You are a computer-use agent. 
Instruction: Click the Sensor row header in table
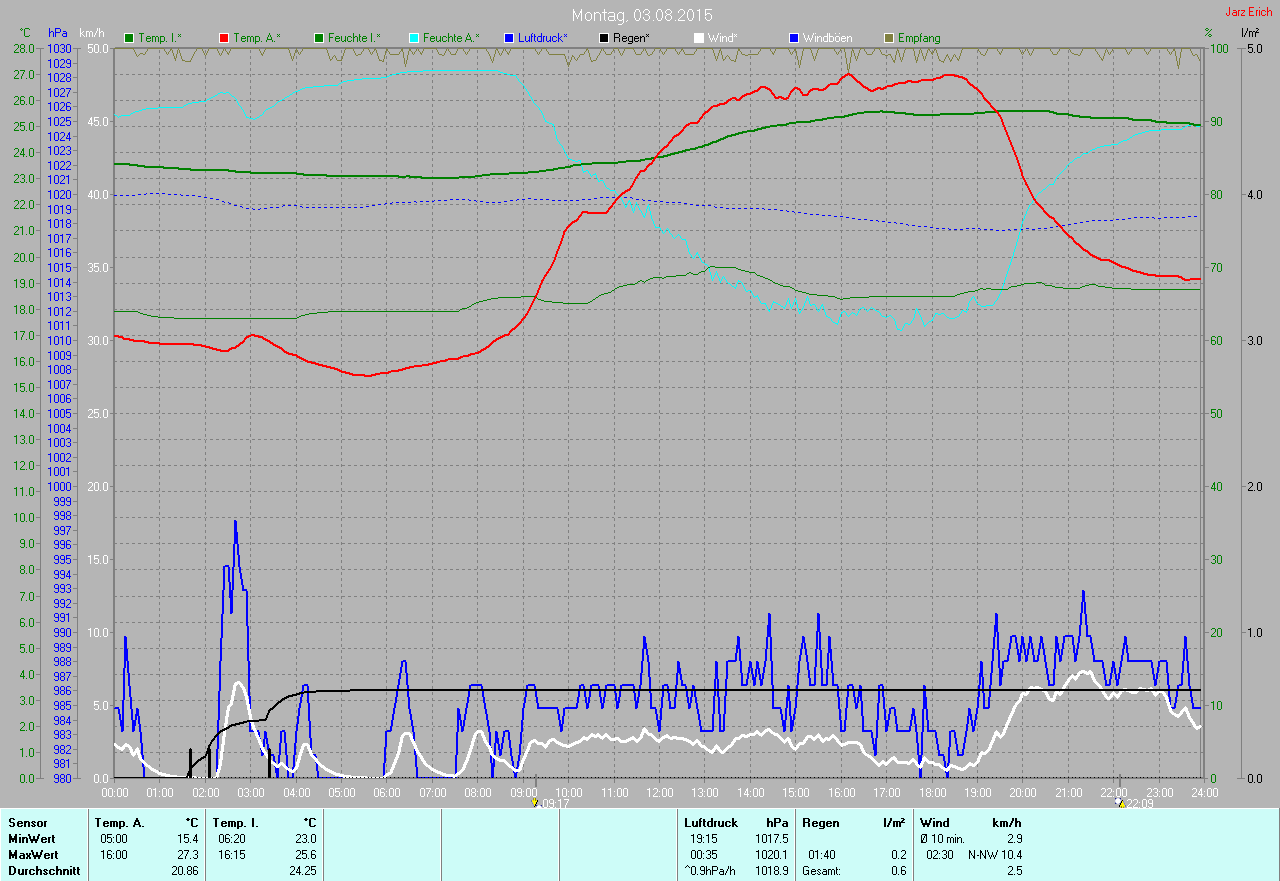click(x=27, y=823)
